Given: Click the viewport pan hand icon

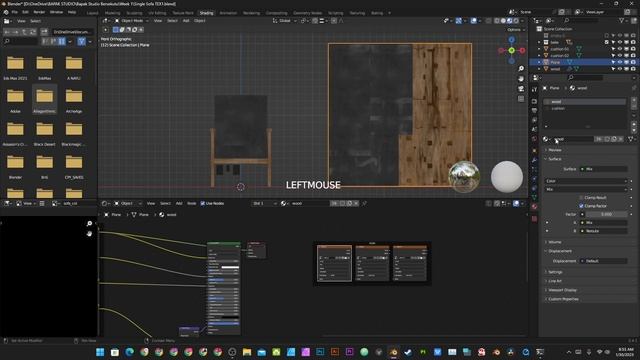Looking at the screenshot, I should (x=521, y=78).
